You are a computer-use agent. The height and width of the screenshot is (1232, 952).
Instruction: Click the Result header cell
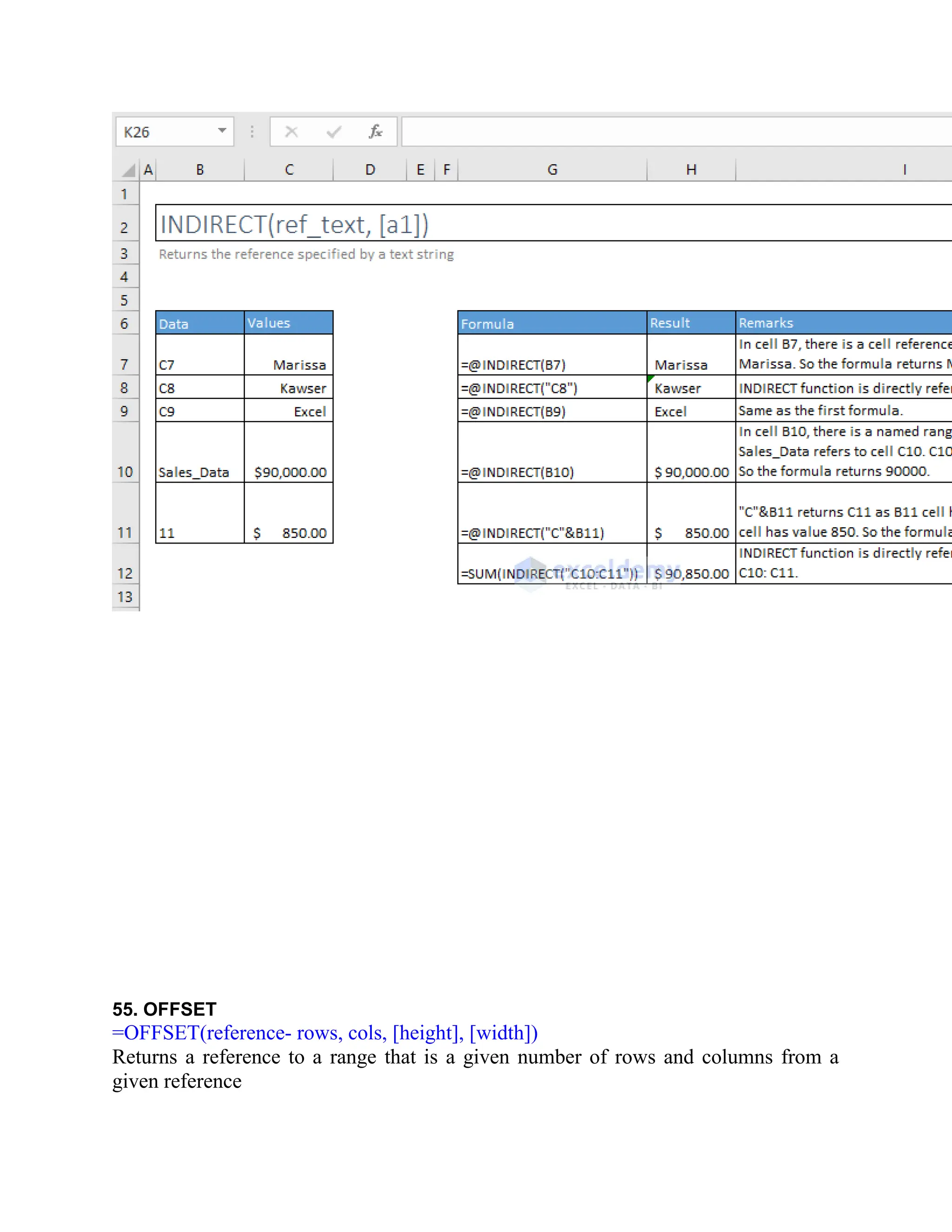(x=691, y=323)
